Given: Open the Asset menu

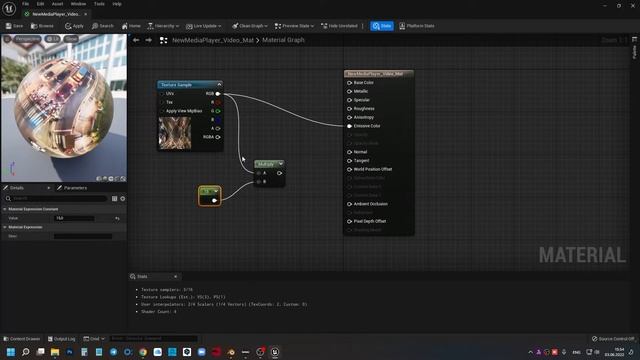Looking at the screenshot, I should click(58, 4).
